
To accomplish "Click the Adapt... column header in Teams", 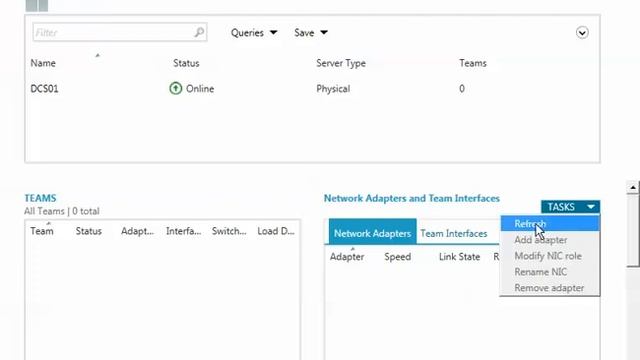I will tap(137, 231).
